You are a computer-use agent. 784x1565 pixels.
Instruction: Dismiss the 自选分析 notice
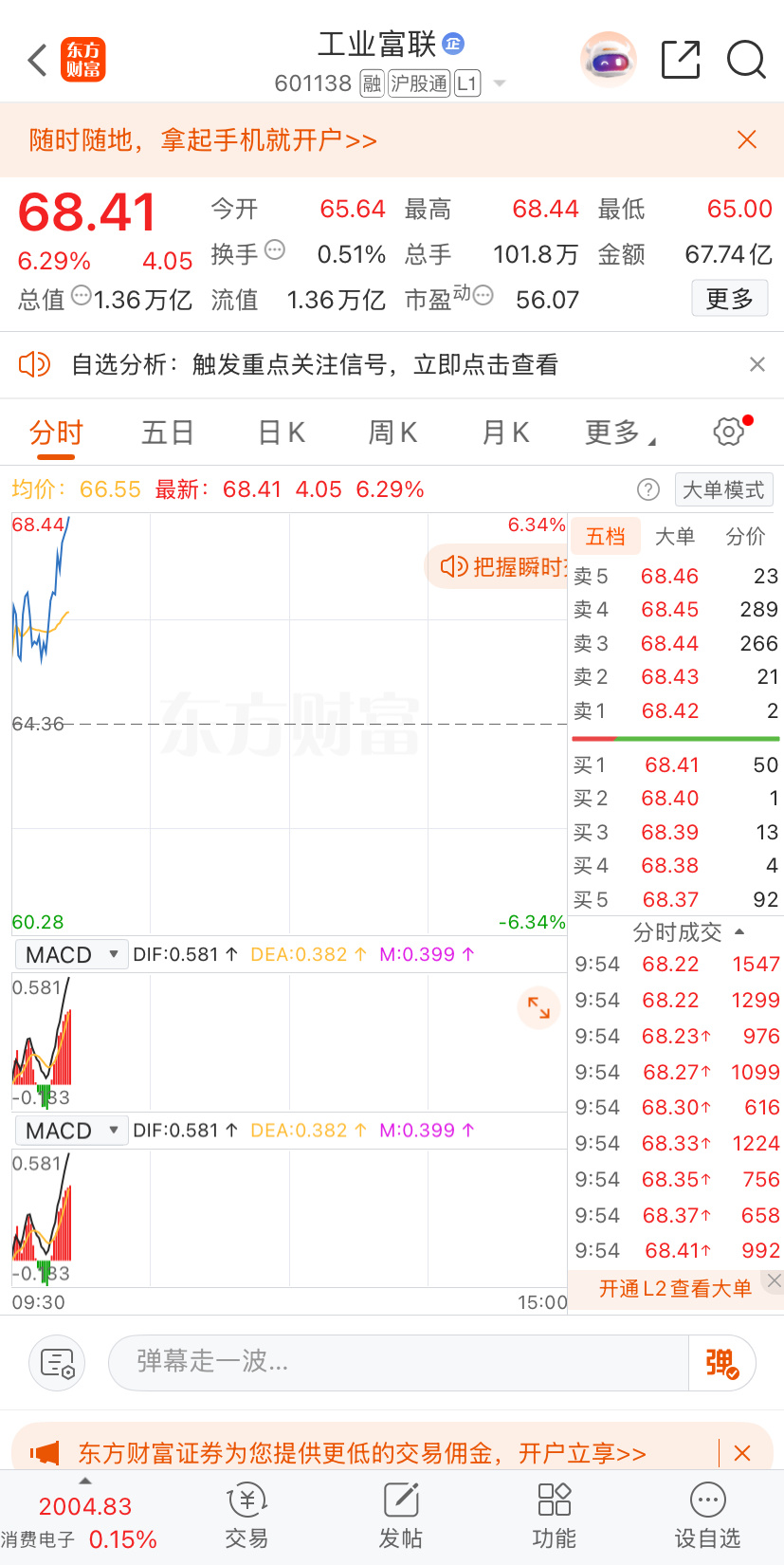[757, 364]
